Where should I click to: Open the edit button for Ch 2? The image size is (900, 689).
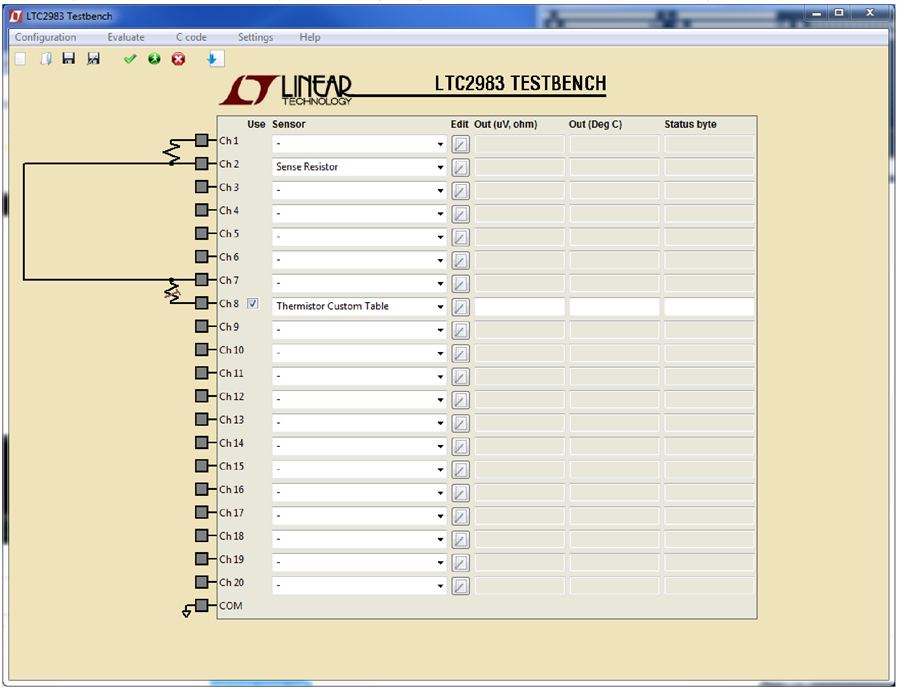pos(460,168)
